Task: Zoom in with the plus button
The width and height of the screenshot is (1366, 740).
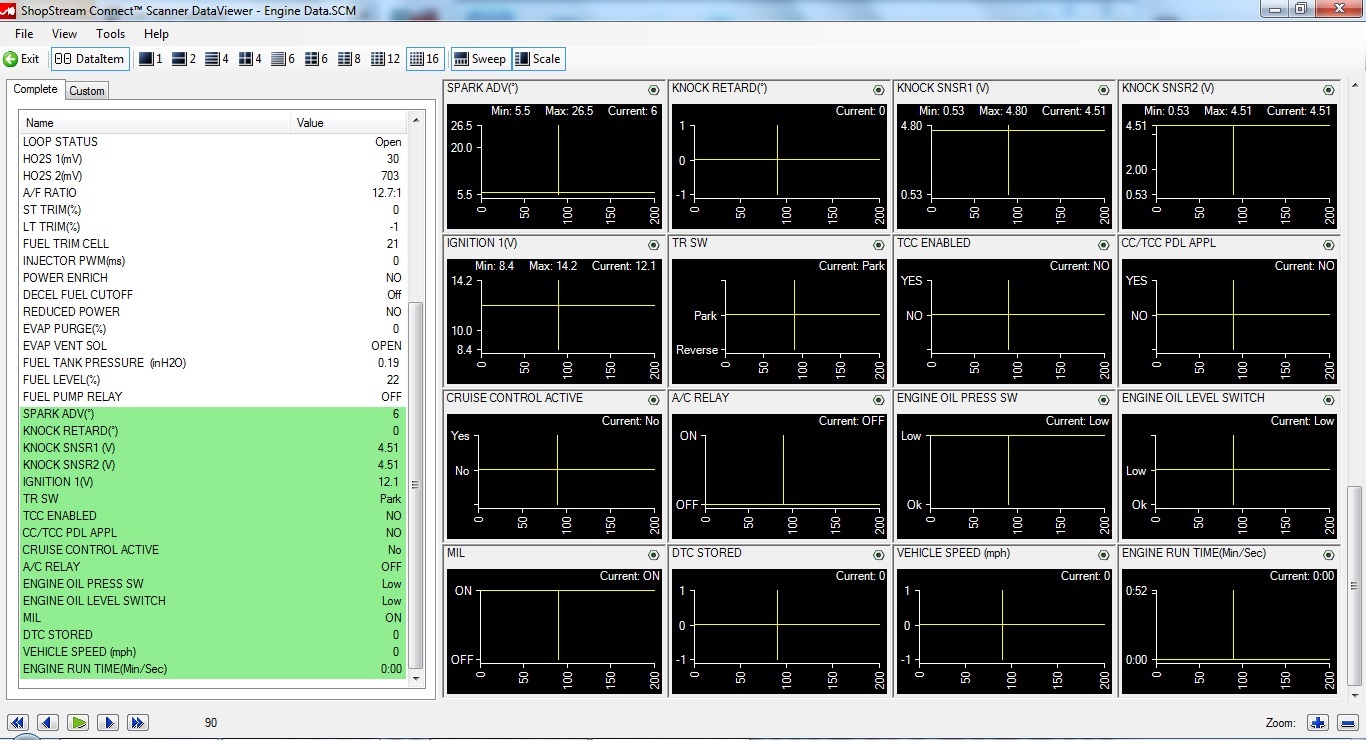Action: click(1317, 723)
